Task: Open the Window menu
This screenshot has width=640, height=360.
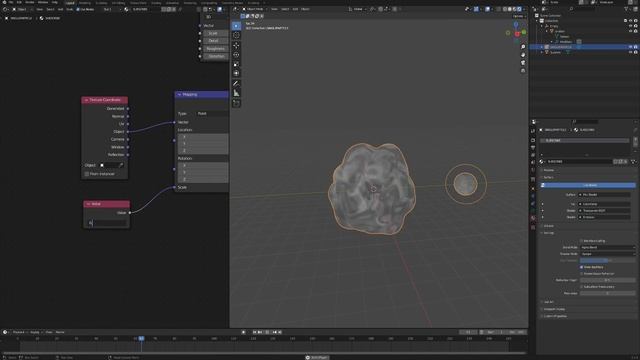Action: tap(43, 2)
